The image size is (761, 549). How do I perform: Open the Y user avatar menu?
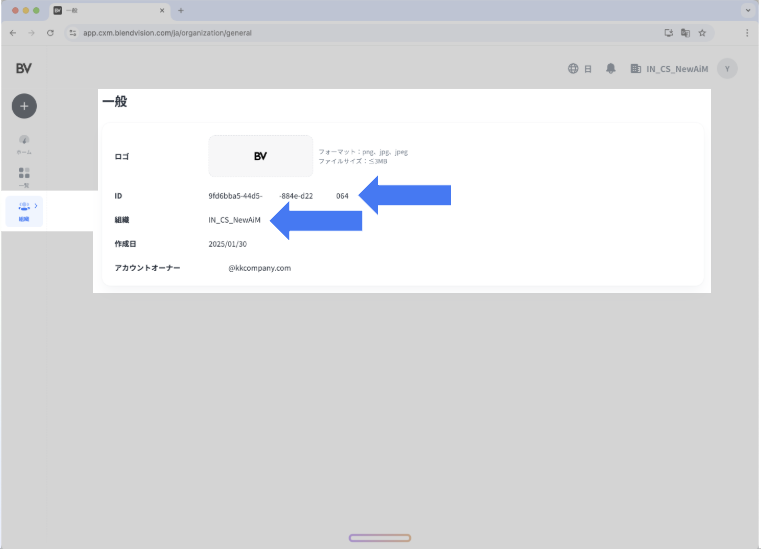(728, 69)
